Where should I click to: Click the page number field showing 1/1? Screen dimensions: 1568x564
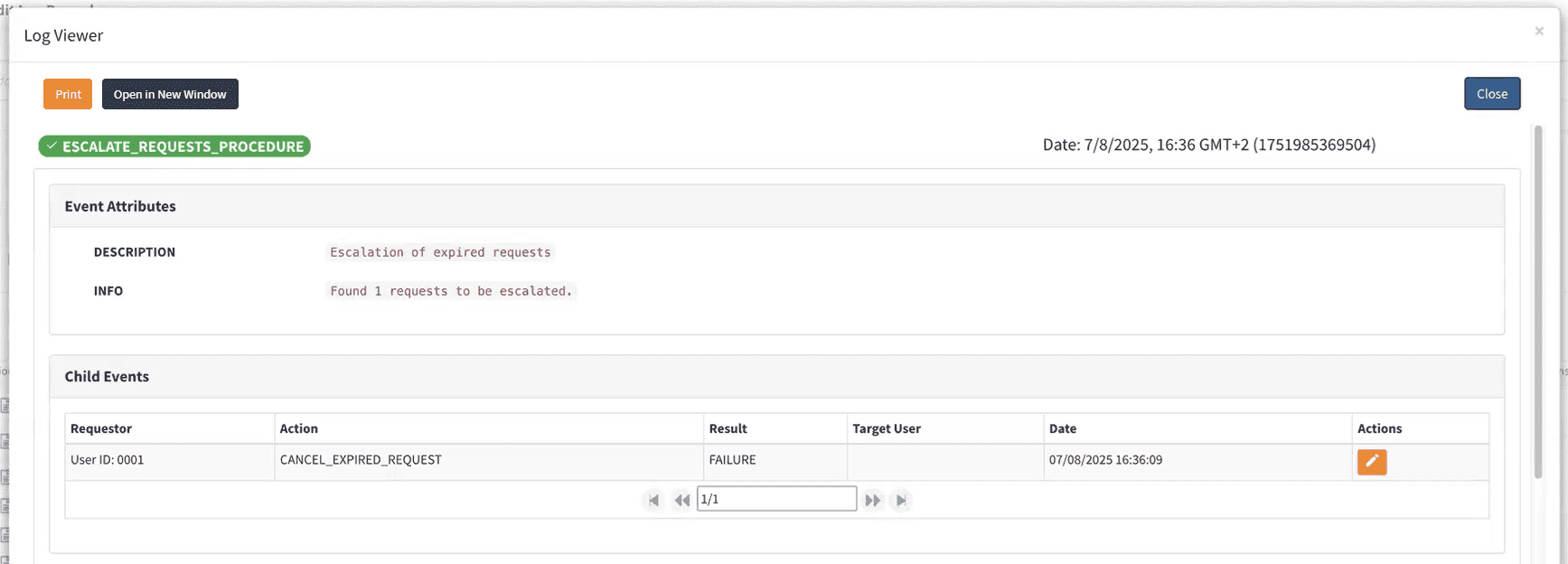(776, 499)
